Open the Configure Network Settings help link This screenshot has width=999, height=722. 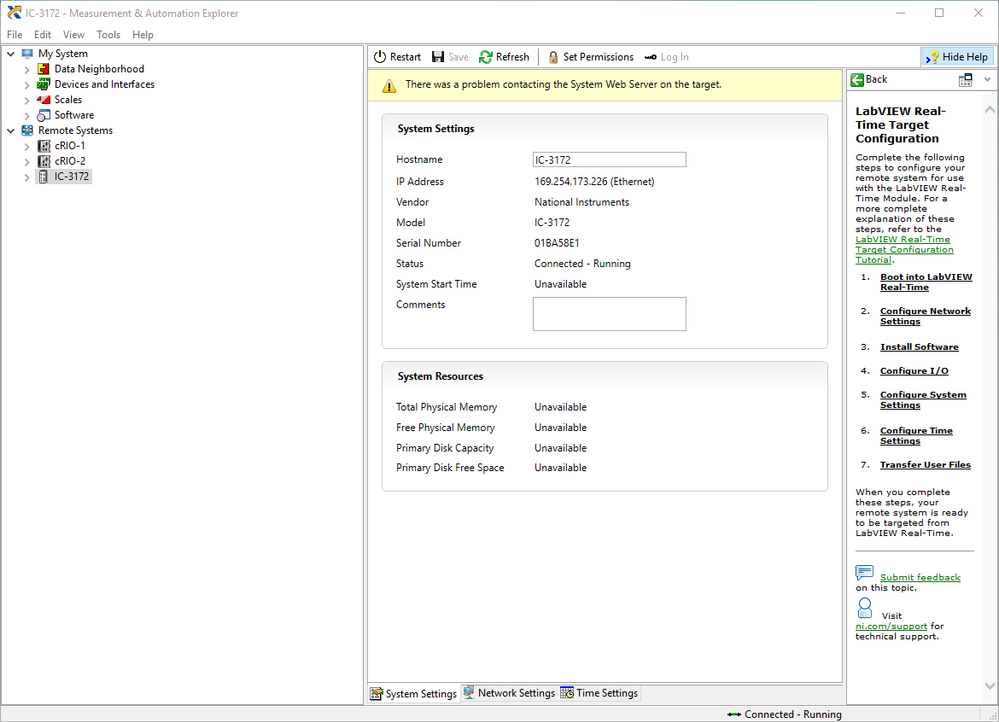924,316
